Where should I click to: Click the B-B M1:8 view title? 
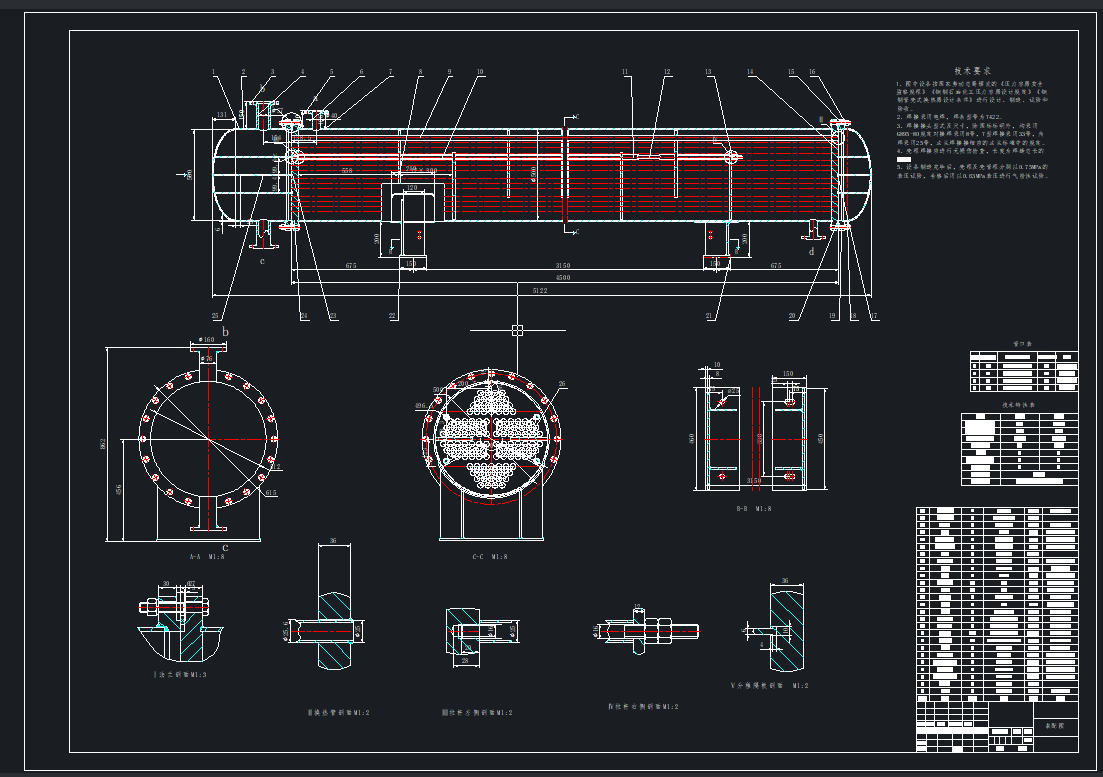point(754,508)
